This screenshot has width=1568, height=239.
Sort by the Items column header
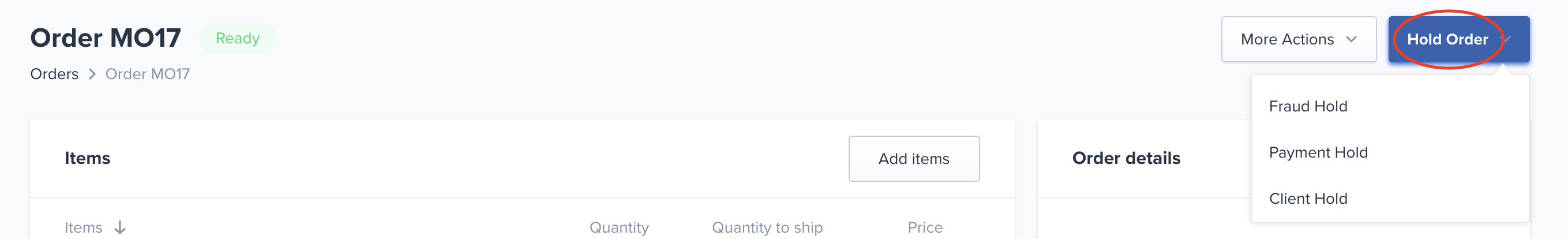pyautogui.click(x=84, y=227)
